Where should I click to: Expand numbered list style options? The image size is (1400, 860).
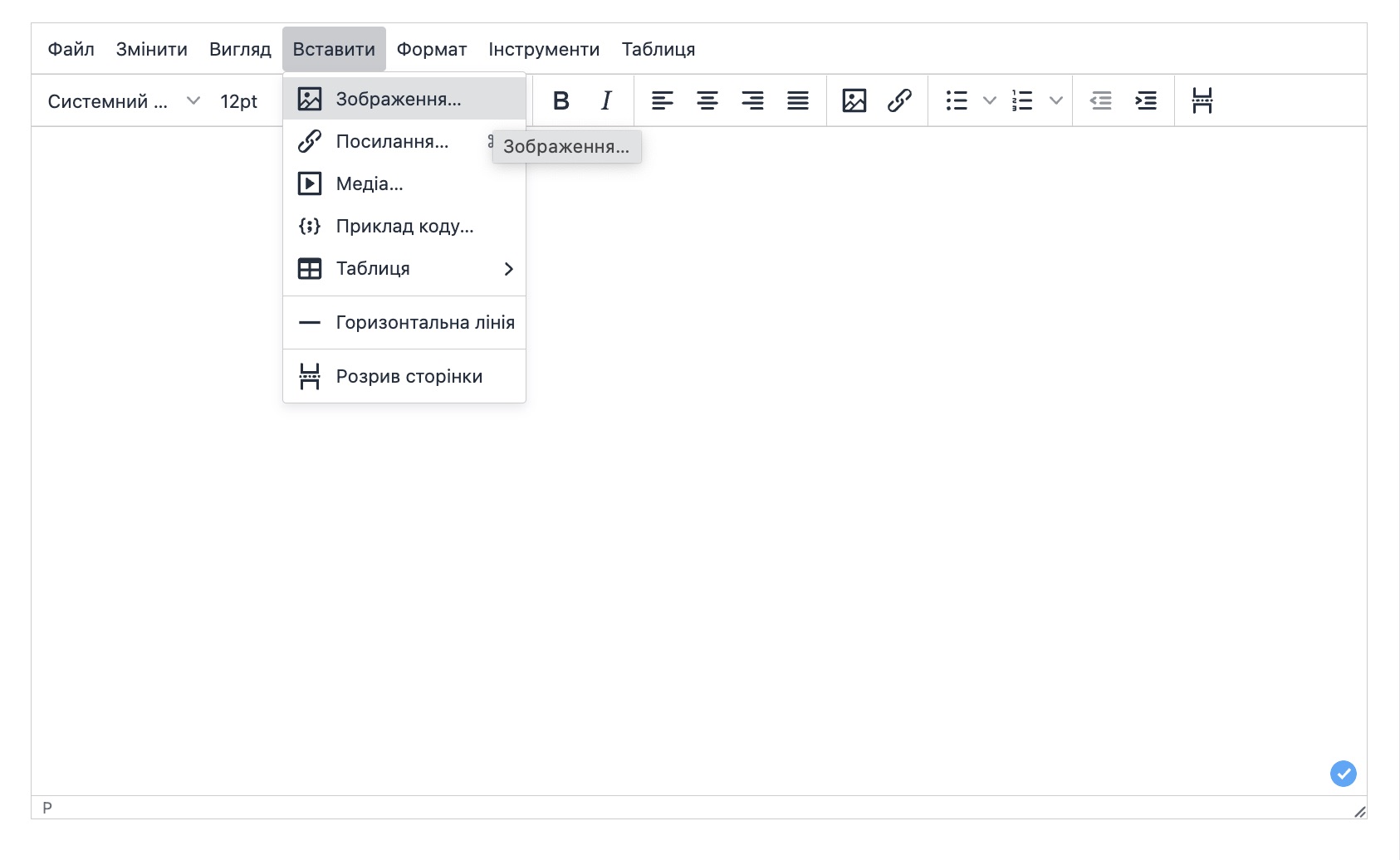[x=1055, y=100]
